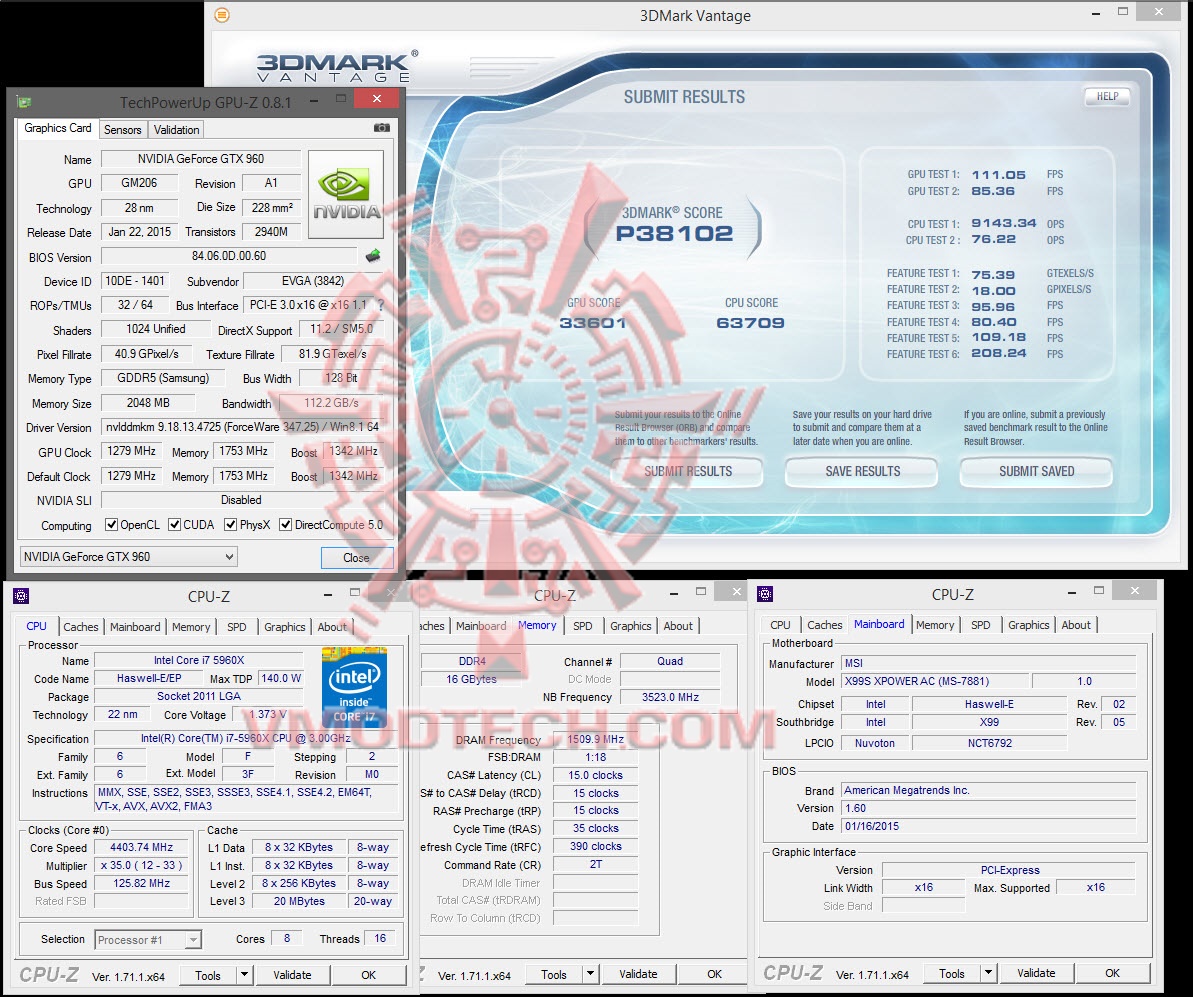Click motherboard model X99S XPOWER AC field
1193x997 pixels.
click(934, 681)
